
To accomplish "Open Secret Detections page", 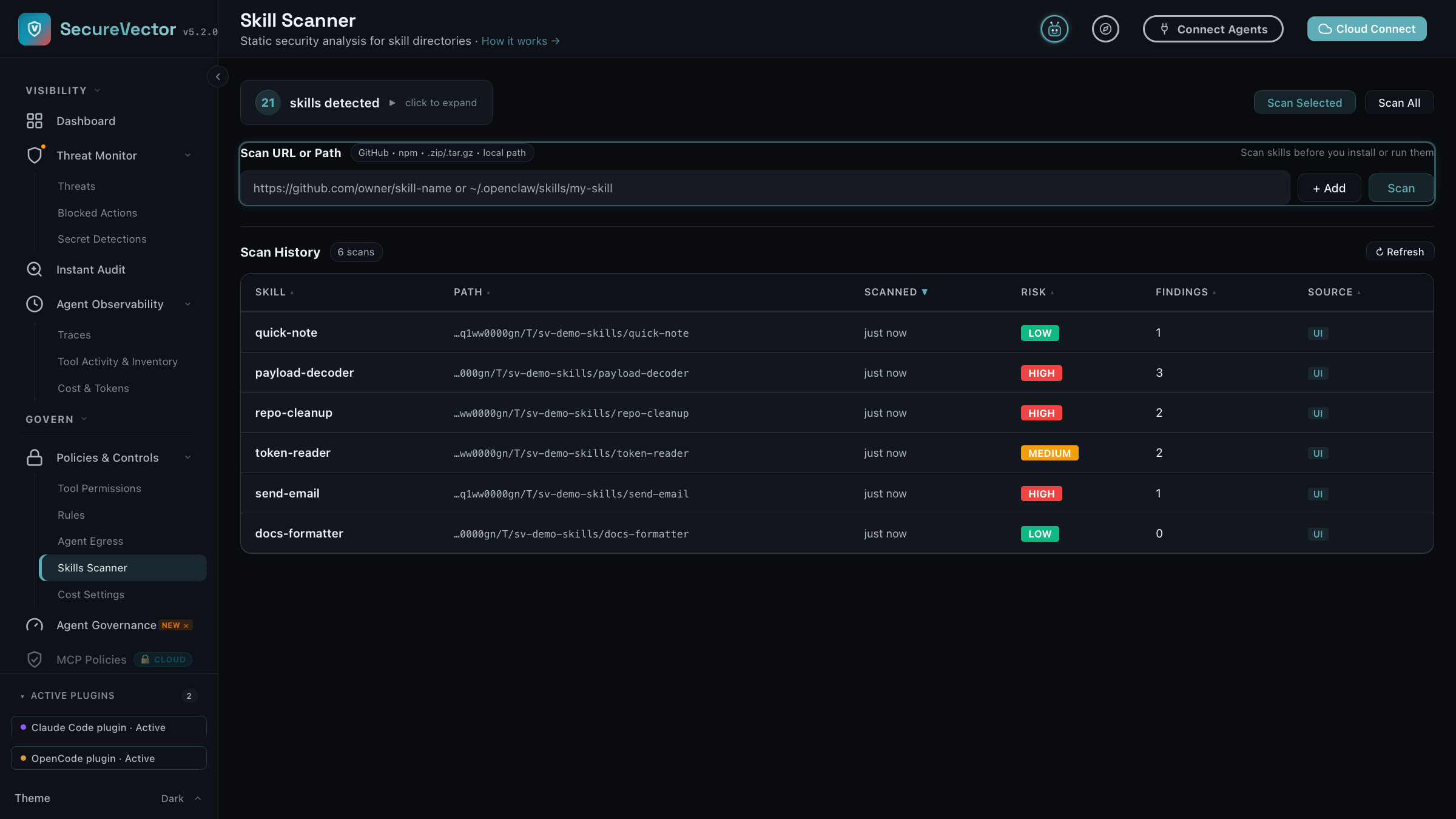I will tap(102, 239).
